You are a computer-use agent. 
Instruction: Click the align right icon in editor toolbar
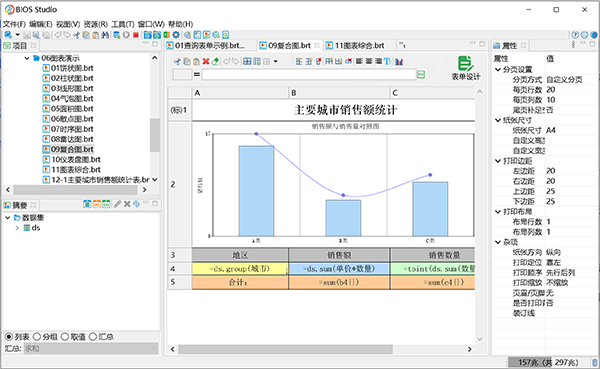(378, 61)
